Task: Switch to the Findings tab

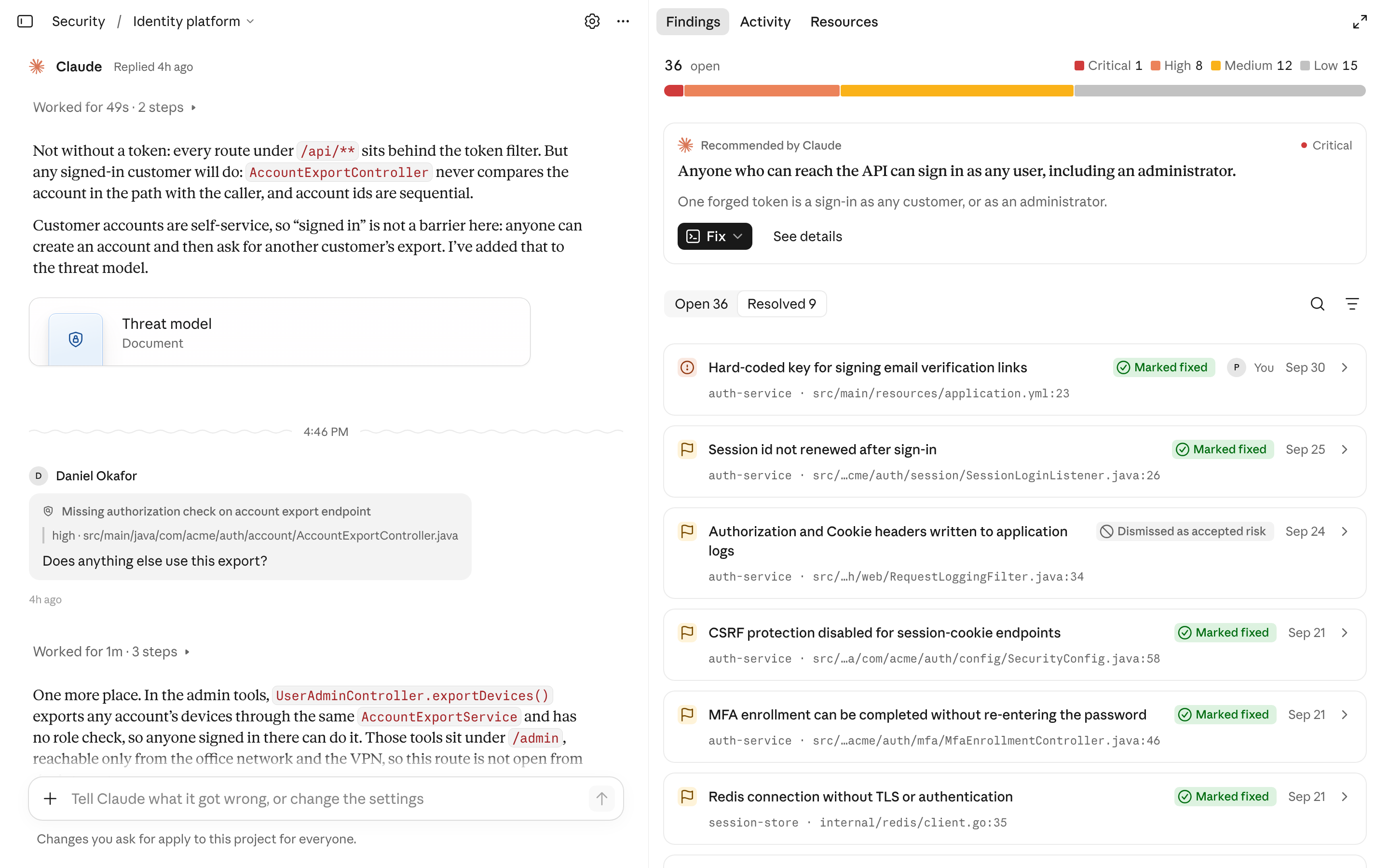Action: point(692,22)
